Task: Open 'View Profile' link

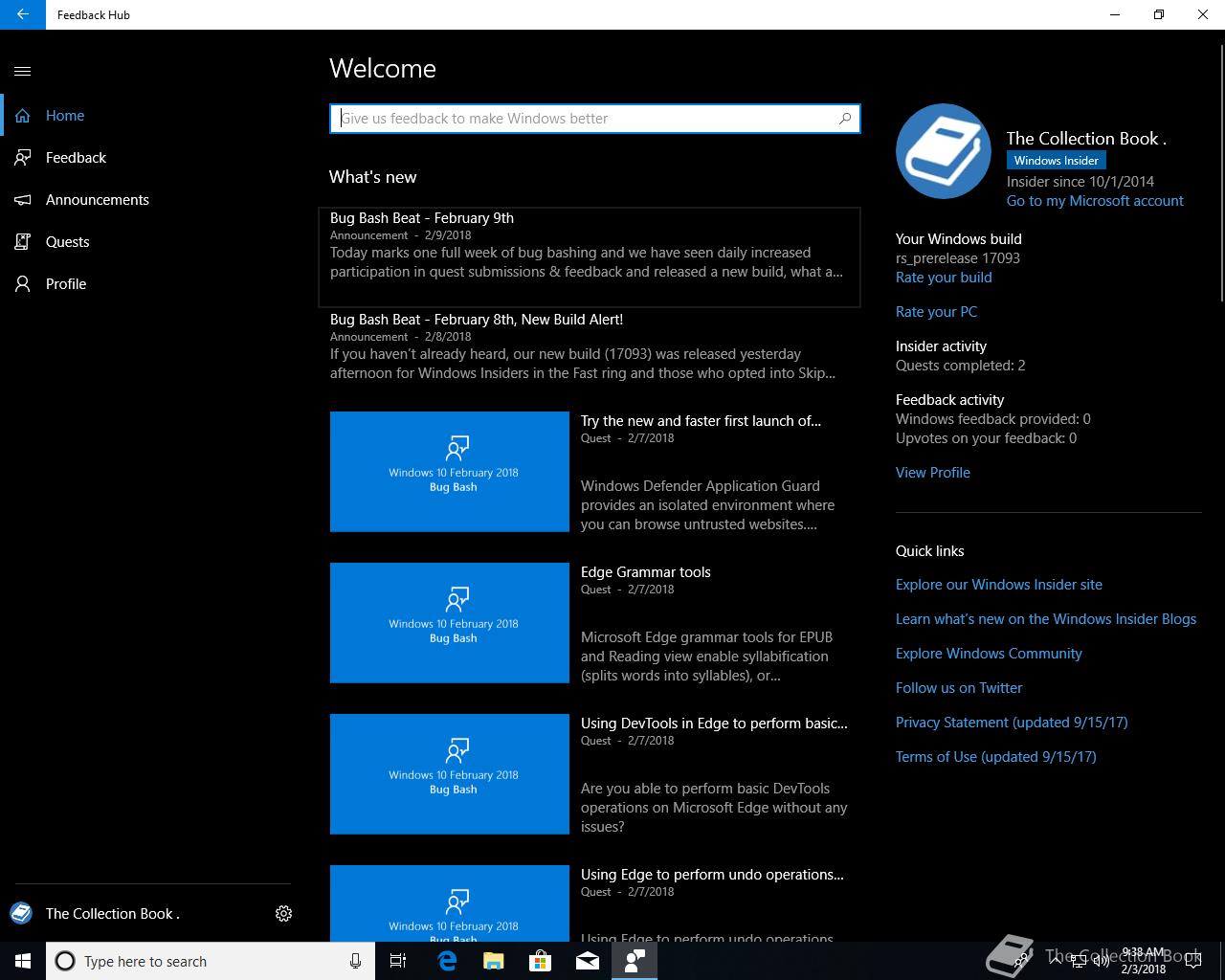Action: coord(933,473)
